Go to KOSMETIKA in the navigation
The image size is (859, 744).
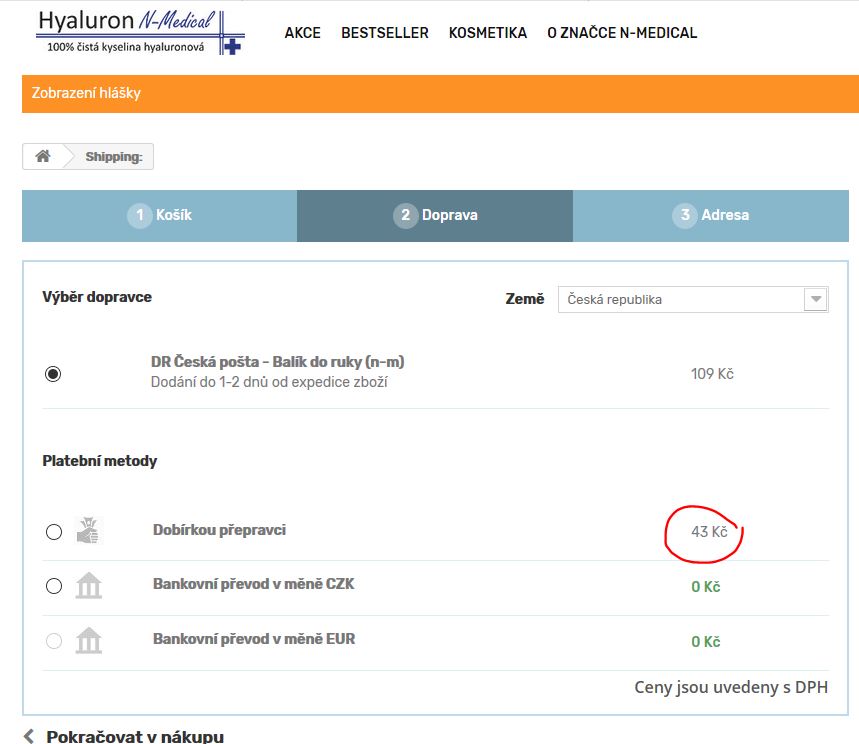(487, 33)
